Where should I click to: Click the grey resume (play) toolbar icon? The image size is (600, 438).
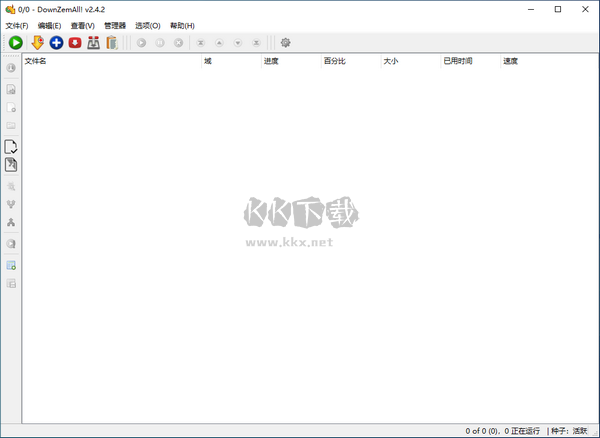click(x=141, y=43)
